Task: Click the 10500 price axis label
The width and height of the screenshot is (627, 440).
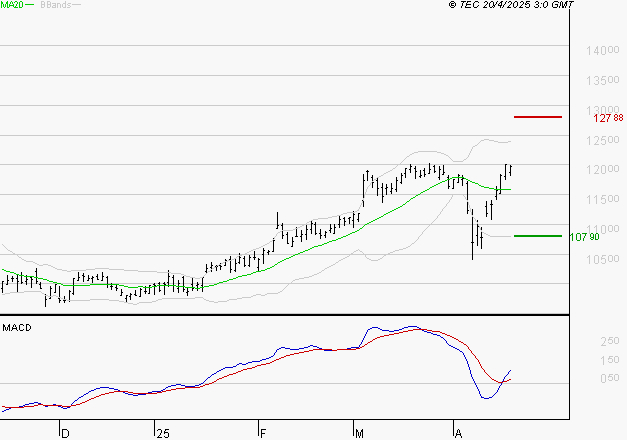Action: (x=603, y=259)
